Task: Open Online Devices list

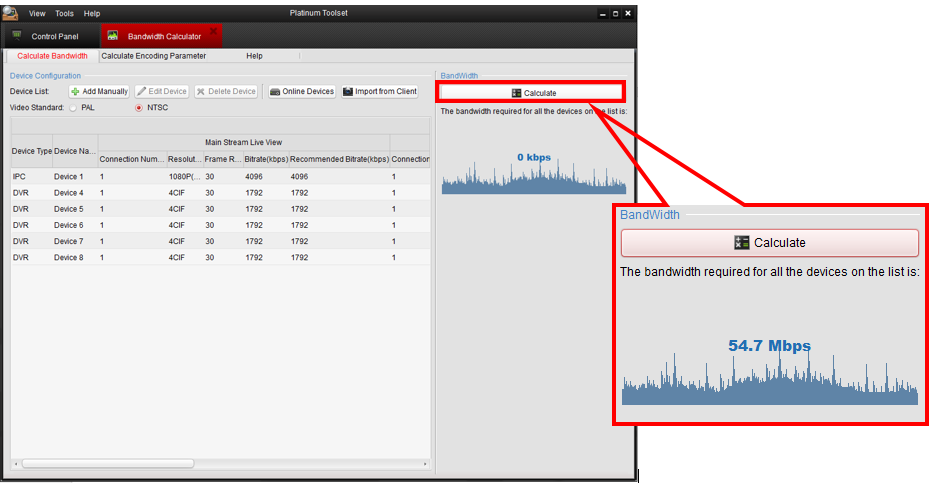Action: tap(302, 92)
